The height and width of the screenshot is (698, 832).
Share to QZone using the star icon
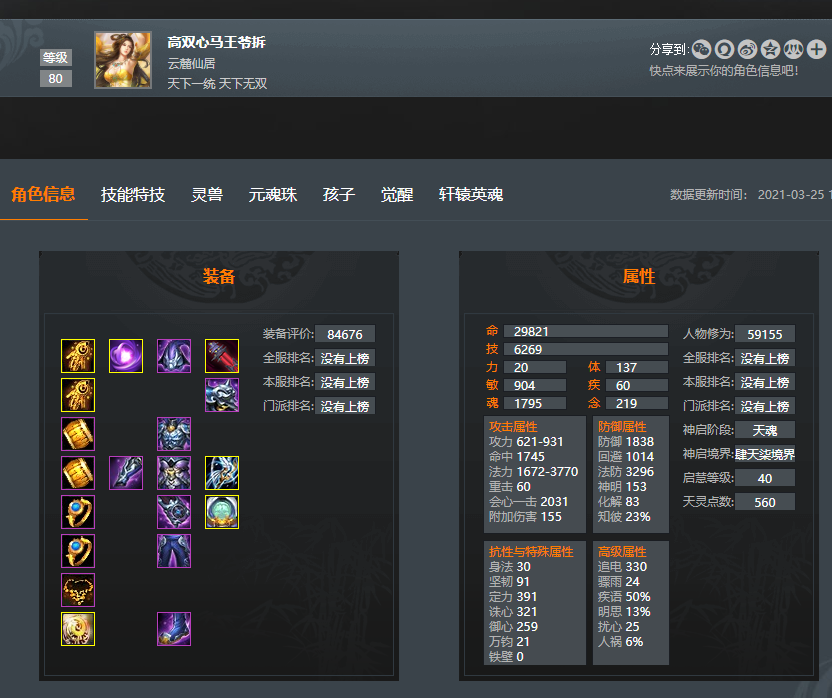pos(770,49)
